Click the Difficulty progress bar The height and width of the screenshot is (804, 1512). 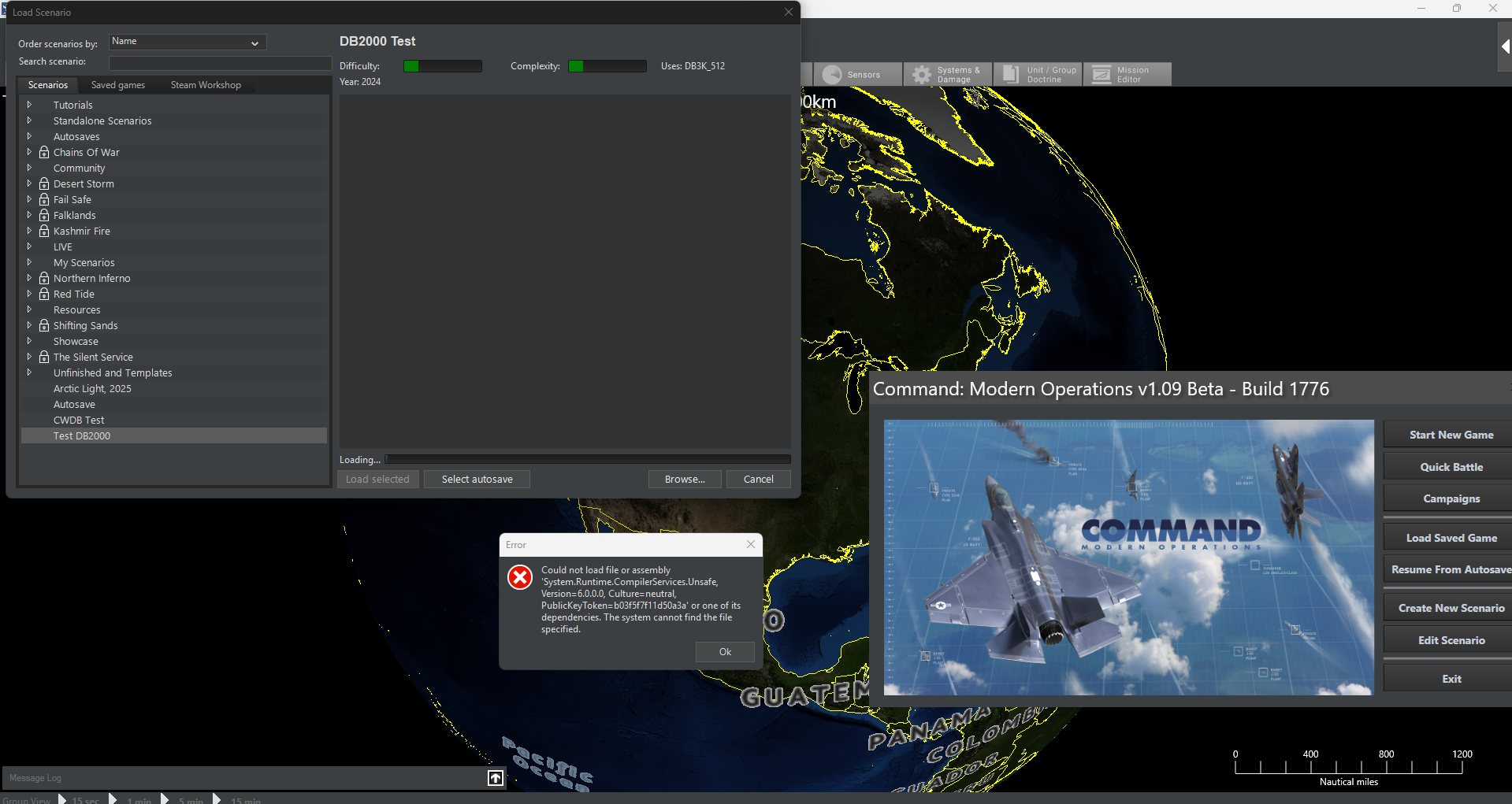click(442, 66)
